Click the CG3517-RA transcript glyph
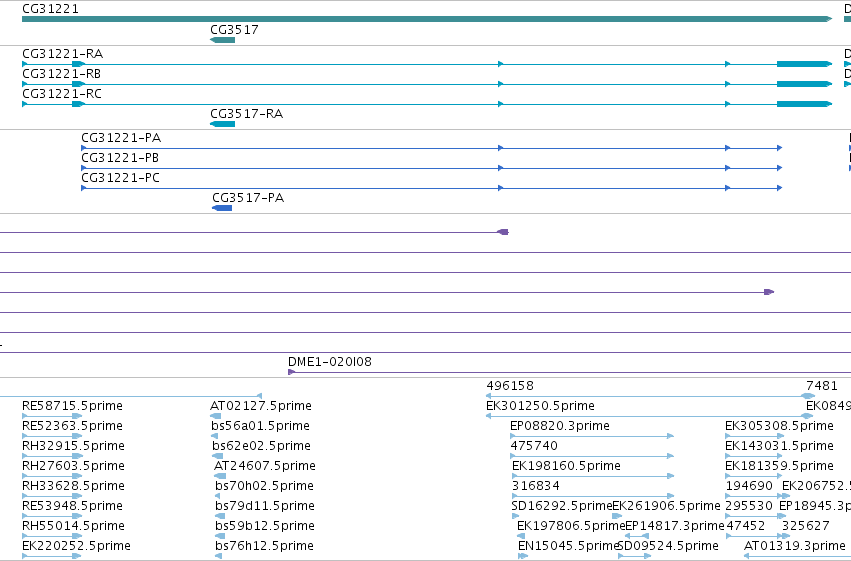Screen dimensions: 851x561 (223, 124)
